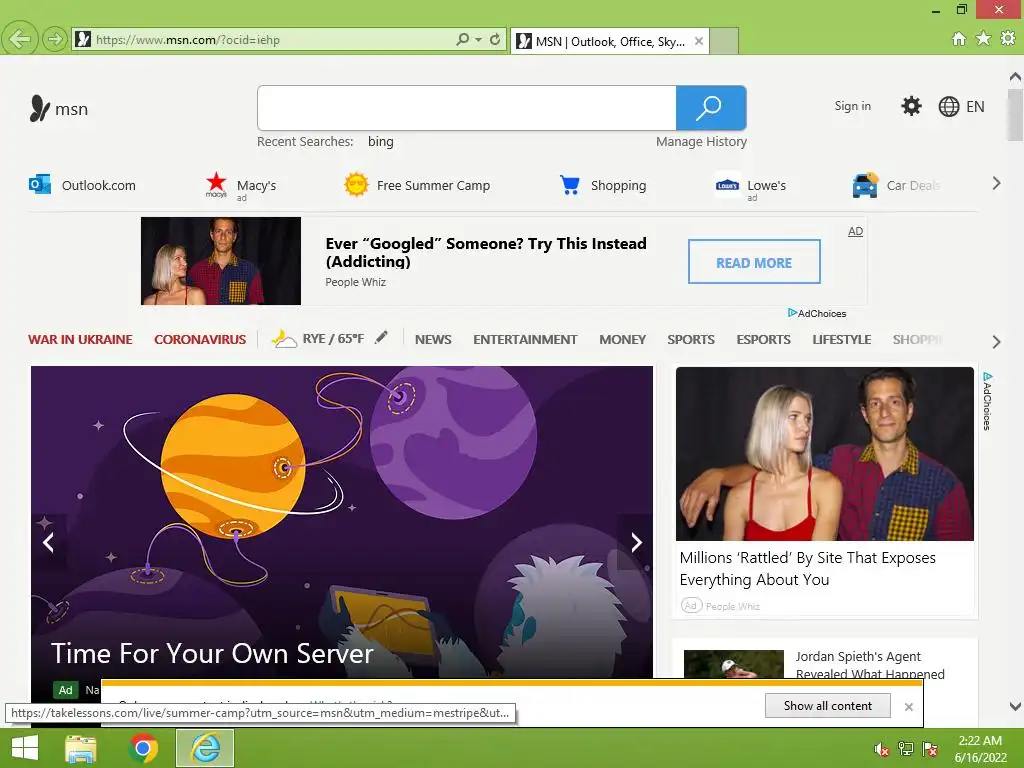This screenshot has width=1024, height=768.
Task: Open the Shopping cart icon shortcut
Action: pos(569,185)
